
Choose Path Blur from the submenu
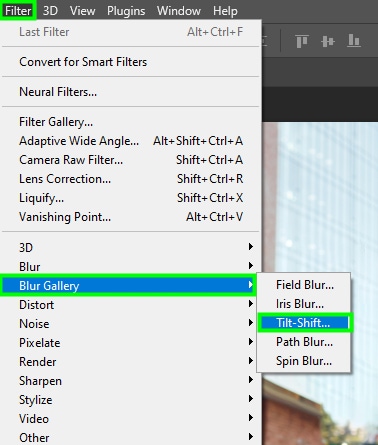click(x=305, y=342)
